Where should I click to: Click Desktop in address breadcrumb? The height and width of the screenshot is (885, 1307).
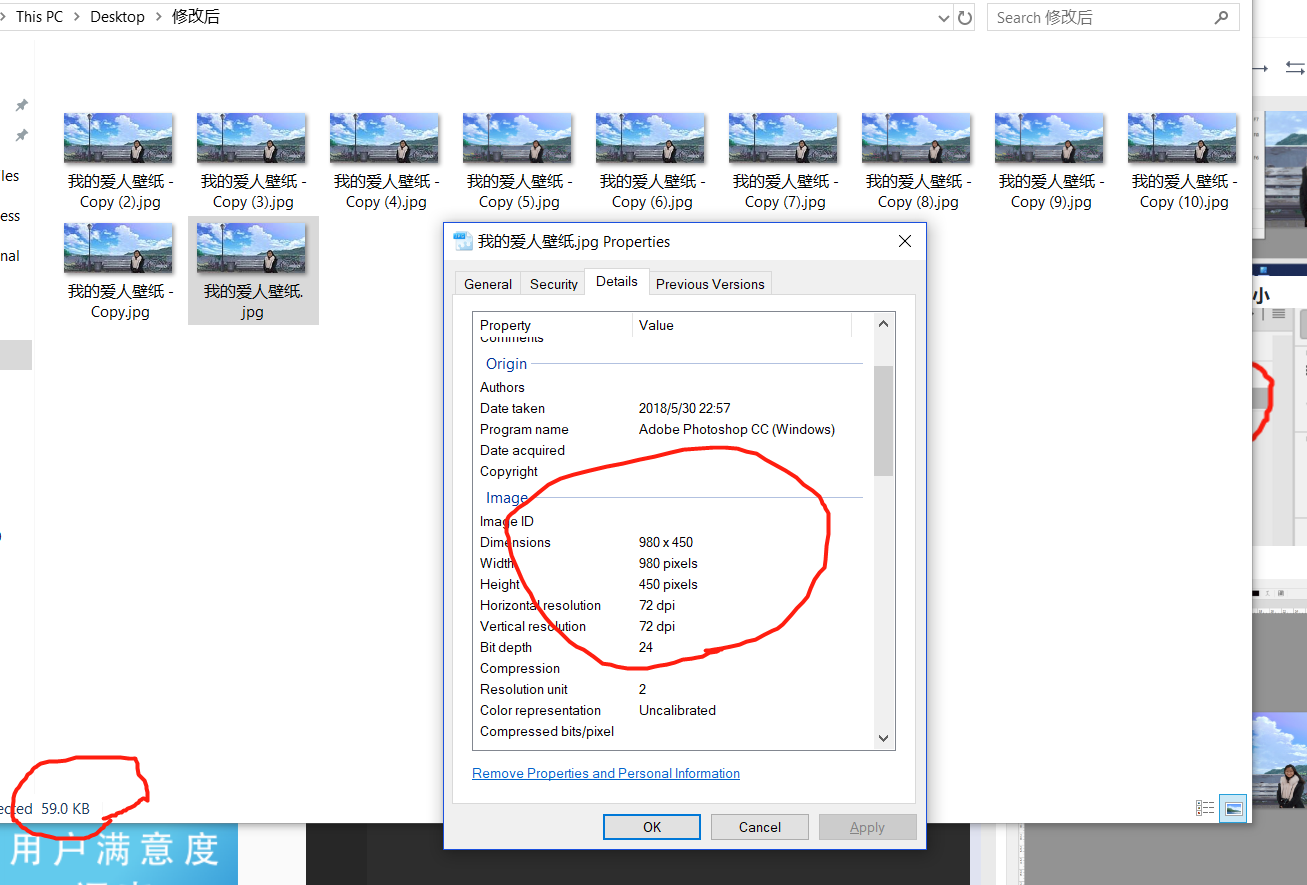(x=117, y=17)
